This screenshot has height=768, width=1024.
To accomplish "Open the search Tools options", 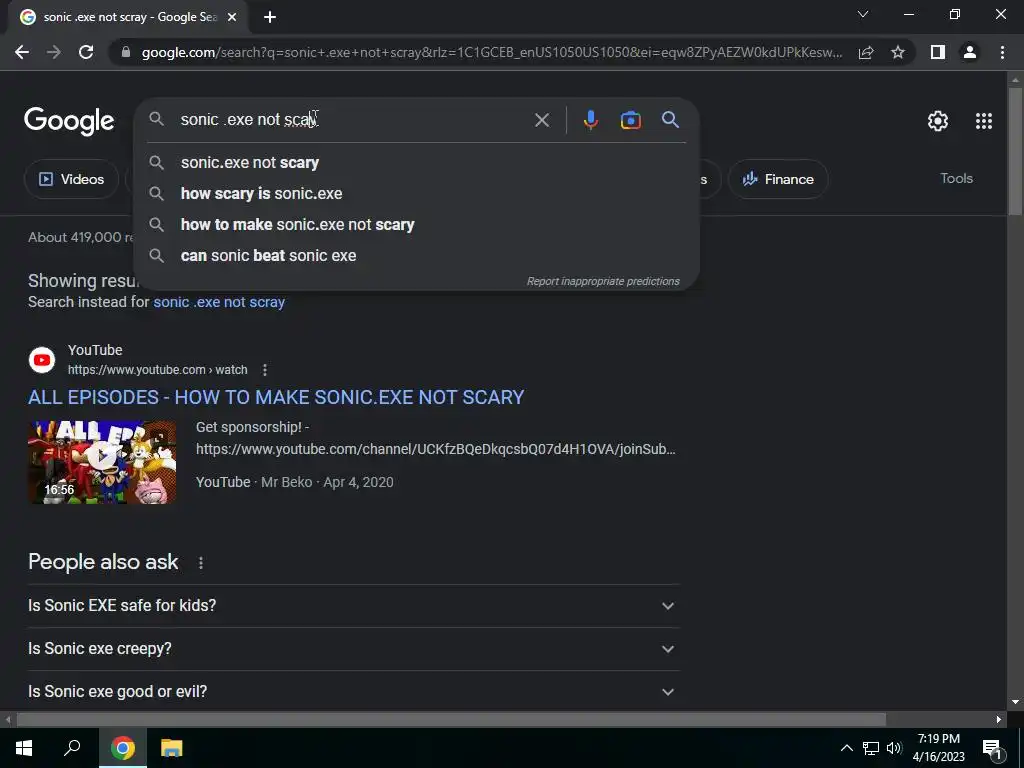I will (x=956, y=178).
